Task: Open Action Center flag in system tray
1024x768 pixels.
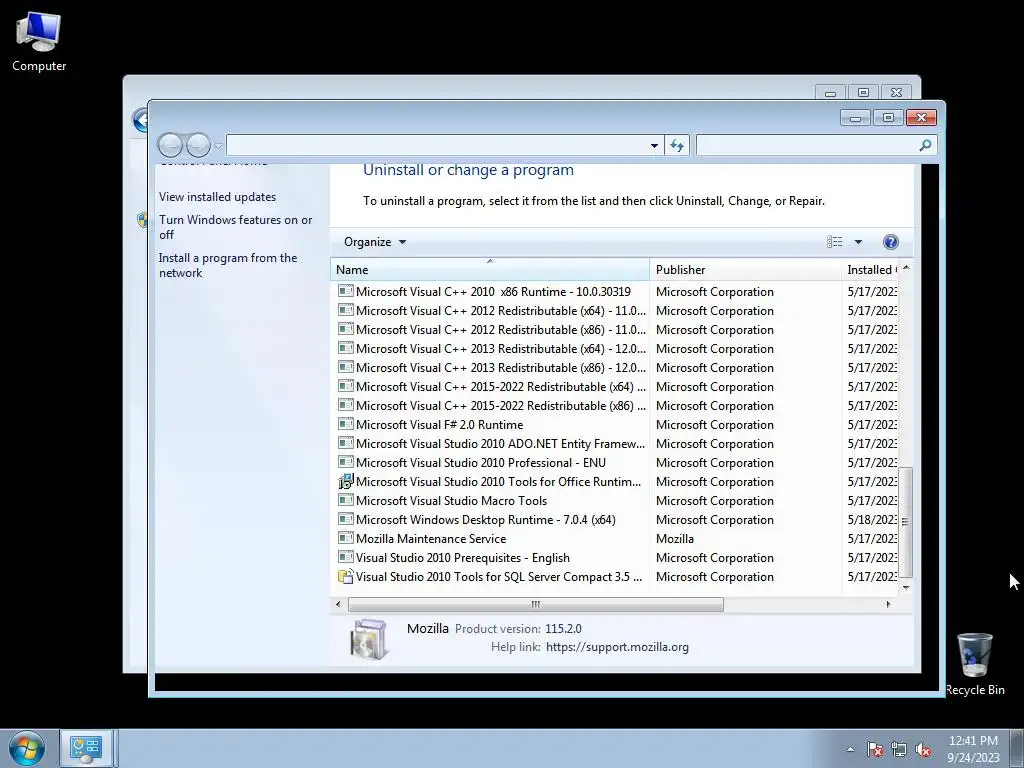Action: click(874, 749)
